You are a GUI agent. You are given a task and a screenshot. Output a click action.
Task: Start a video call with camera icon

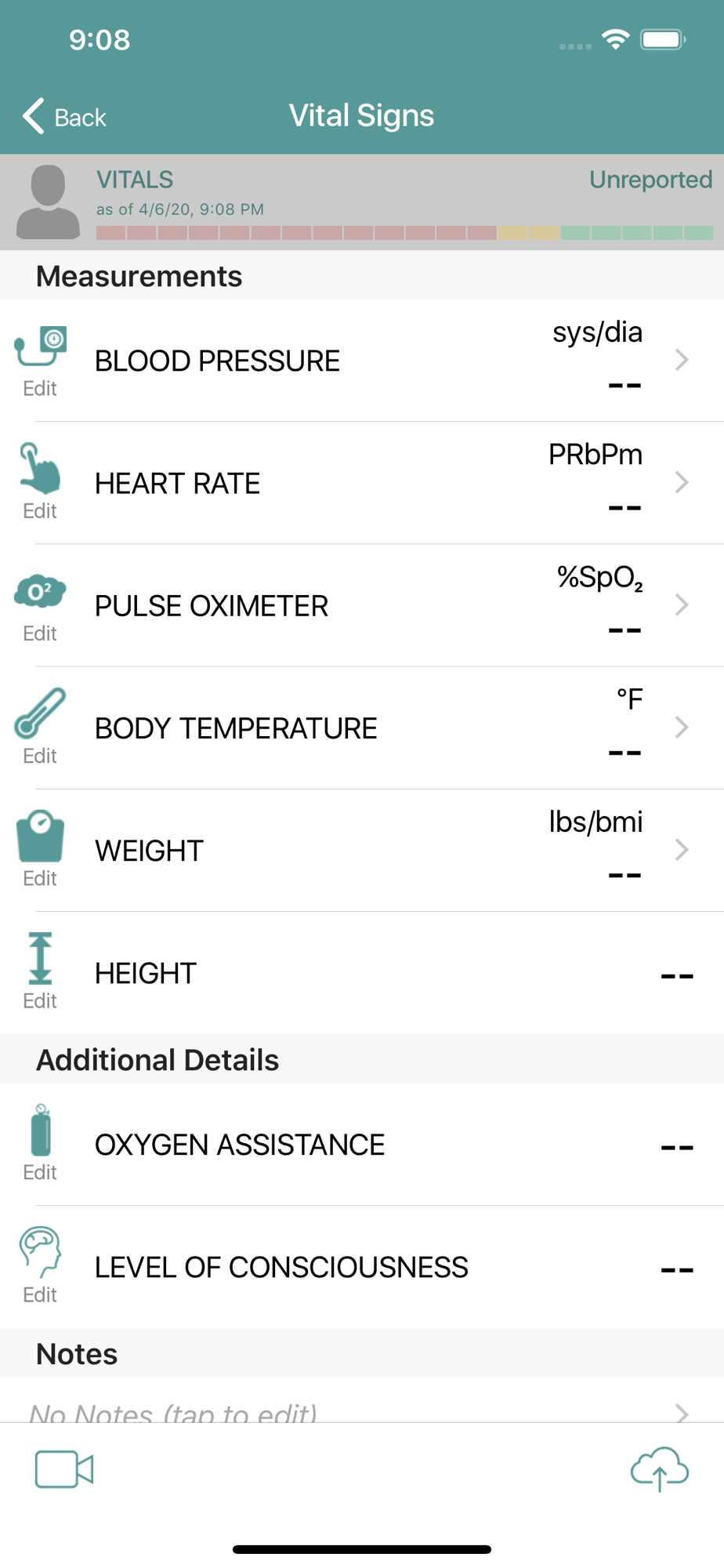coord(64,1469)
